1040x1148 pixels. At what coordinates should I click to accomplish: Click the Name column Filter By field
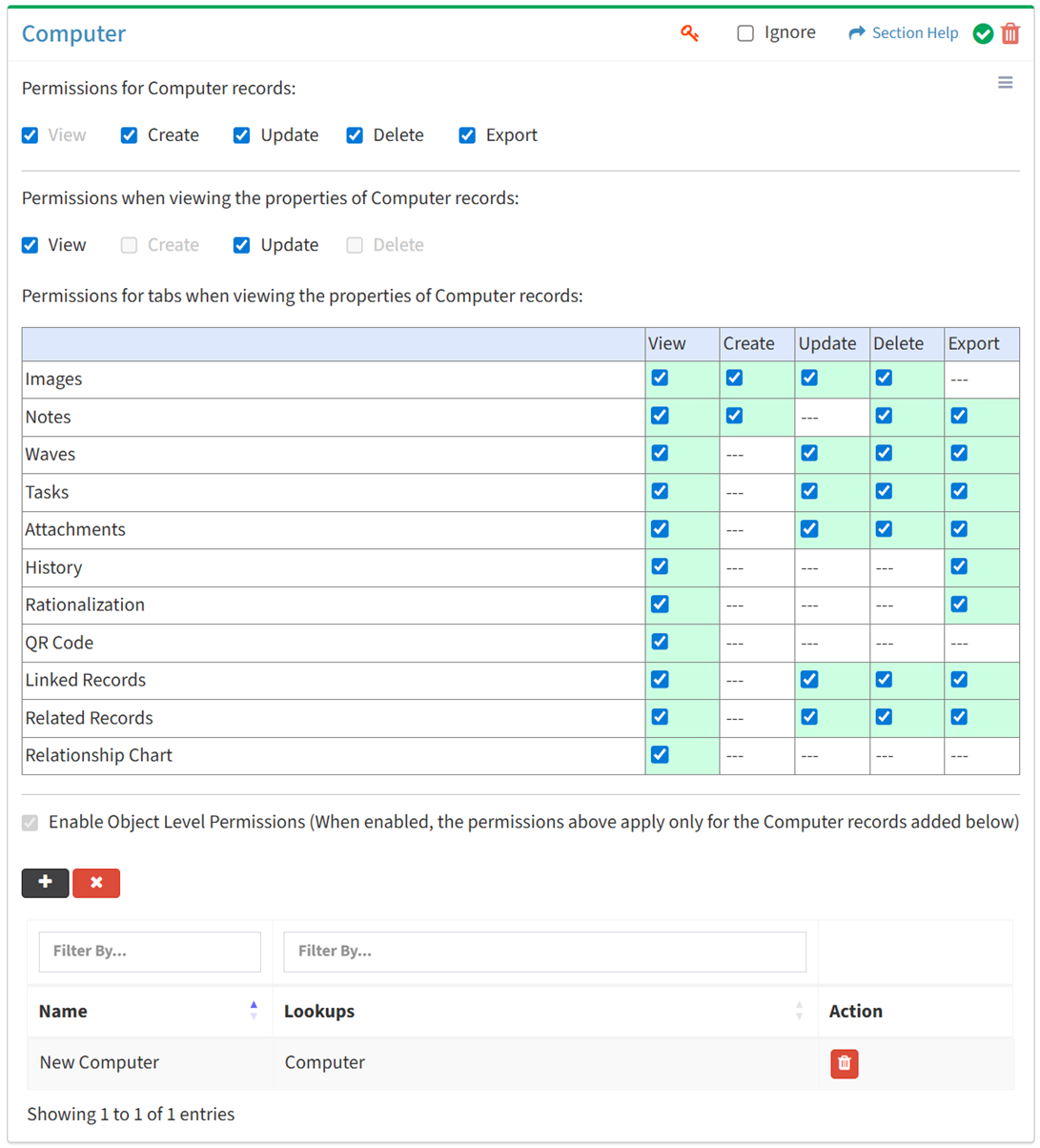(150, 952)
